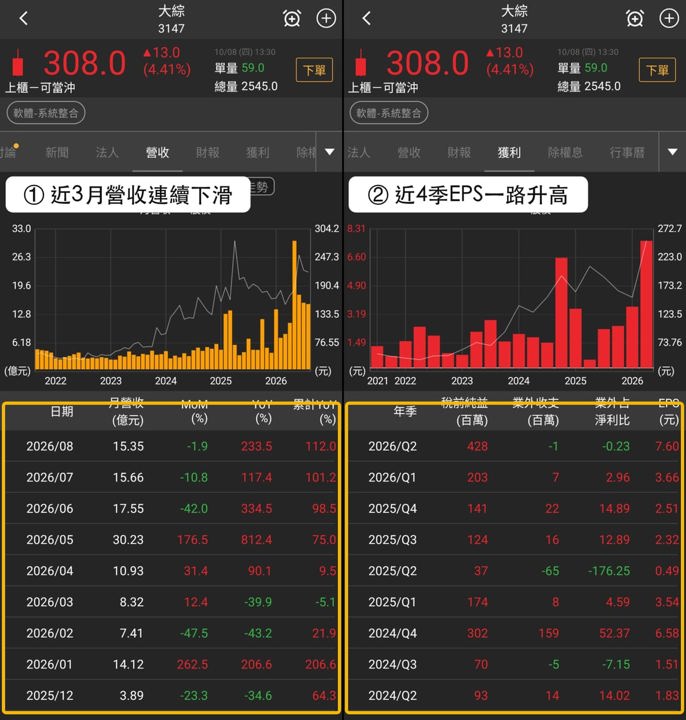This screenshot has height=720, width=686.
Task: Tap the 業外占淨利比 column header
Action: [612, 411]
